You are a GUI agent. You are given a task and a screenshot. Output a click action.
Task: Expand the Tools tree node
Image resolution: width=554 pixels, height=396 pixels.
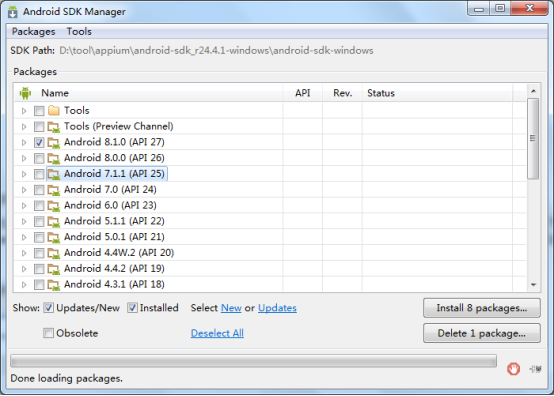click(24, 111)
